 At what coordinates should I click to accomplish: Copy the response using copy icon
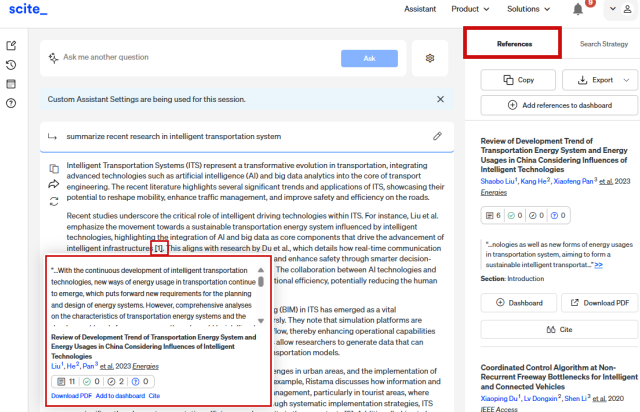[53, 166]
